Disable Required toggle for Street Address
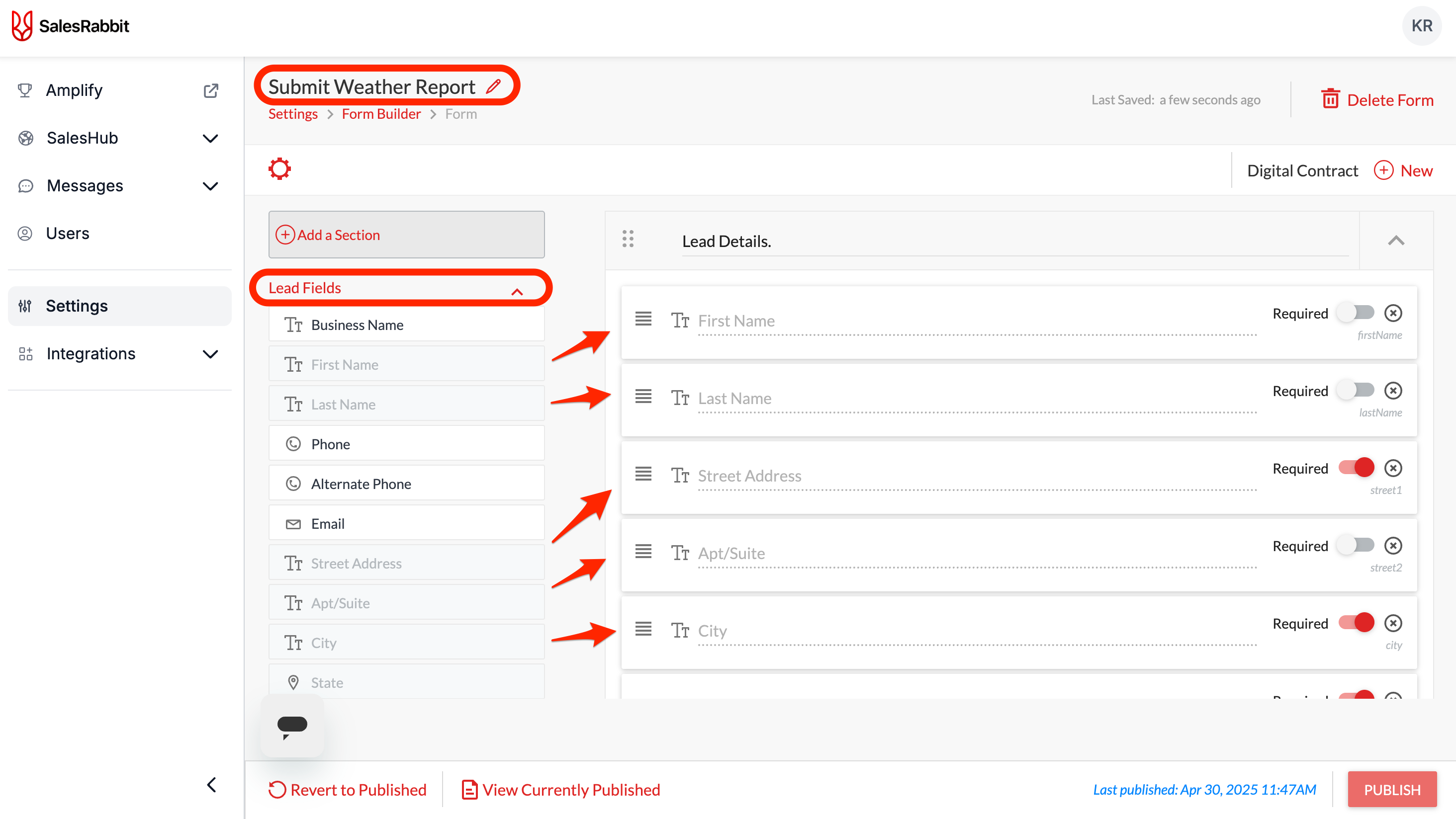The width and height of the screenshot is (1456, 819). tap(1356, 468)
